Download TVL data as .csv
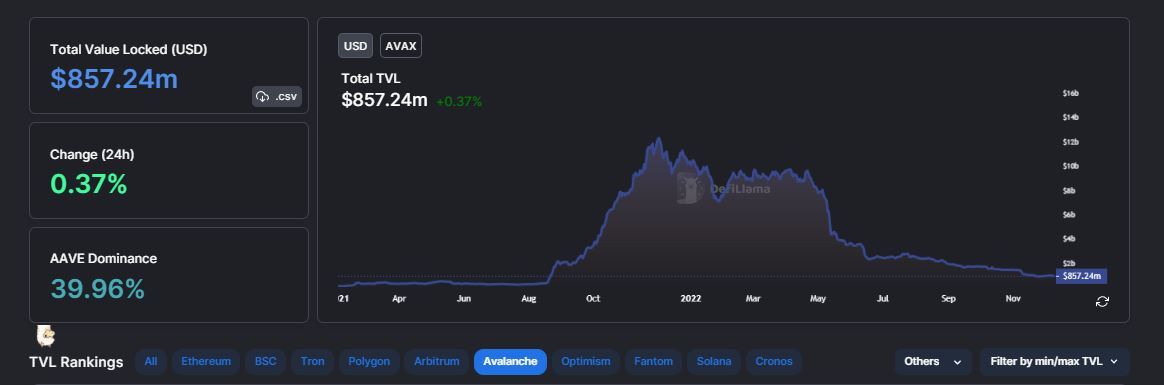This screenshot has width=1164, height=385. pos(277,96)
